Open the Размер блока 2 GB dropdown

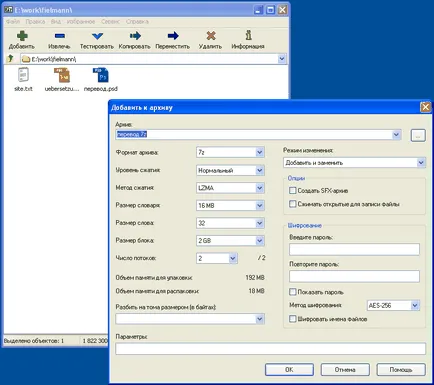point(260,241)
